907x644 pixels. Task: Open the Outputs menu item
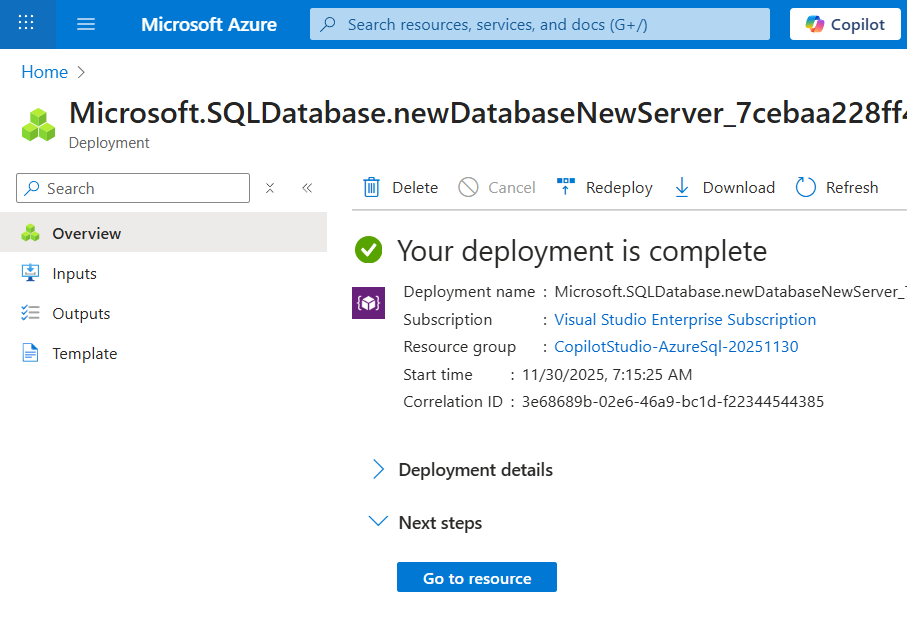[x=81, y=313]
